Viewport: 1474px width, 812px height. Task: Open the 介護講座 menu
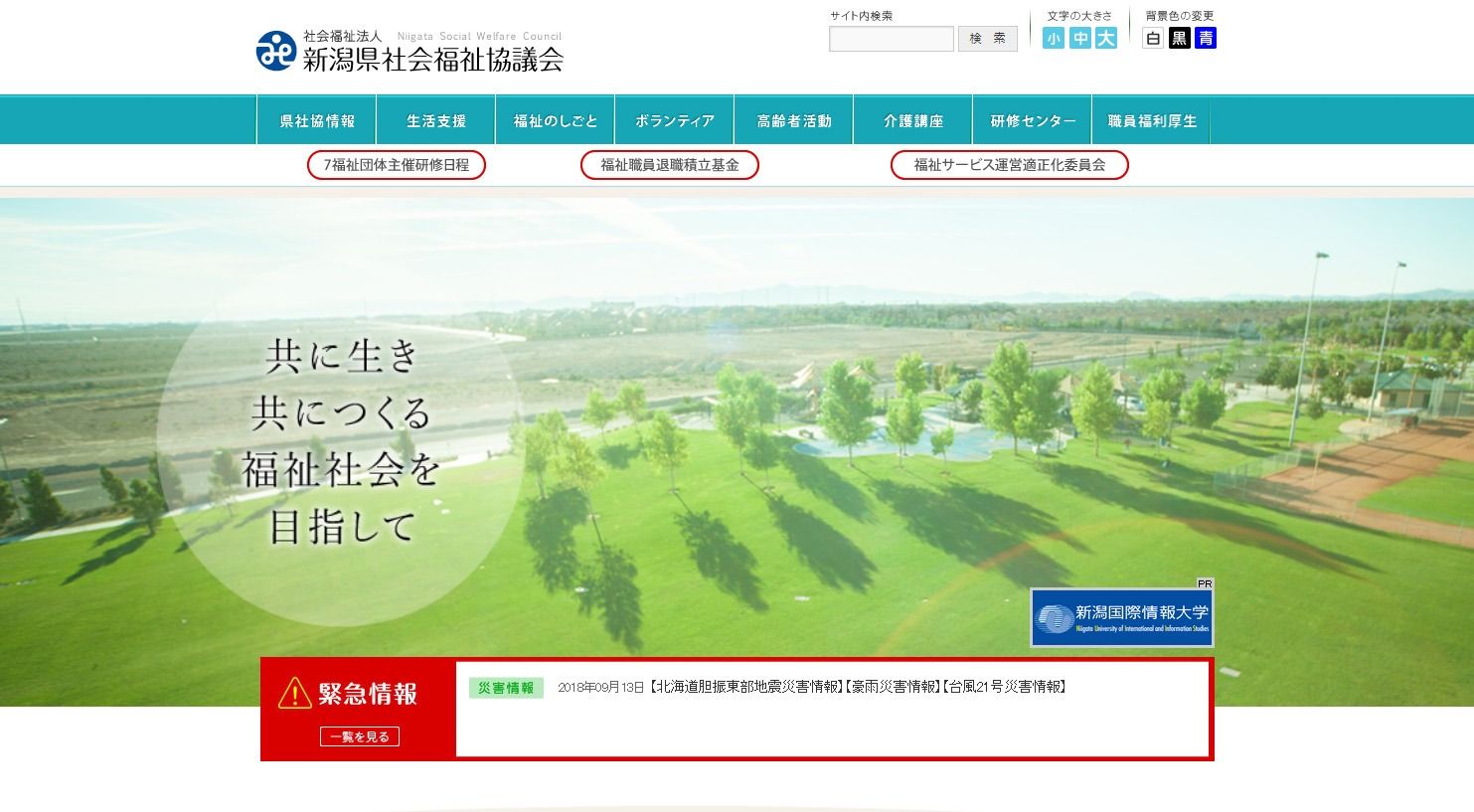912,119
